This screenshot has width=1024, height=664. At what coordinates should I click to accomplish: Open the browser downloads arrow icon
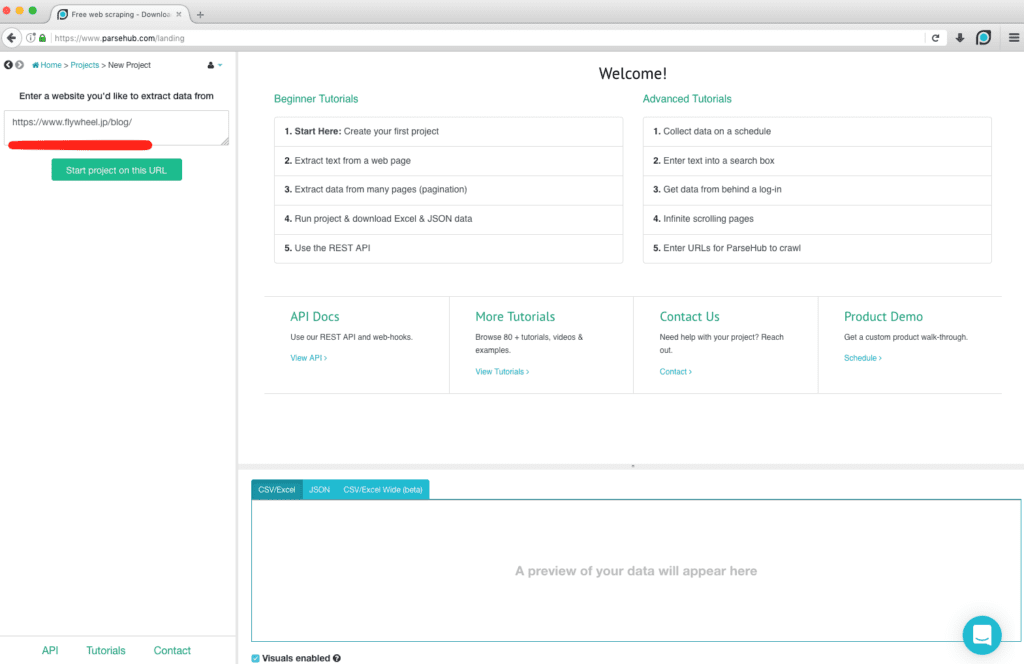(960, 38)
